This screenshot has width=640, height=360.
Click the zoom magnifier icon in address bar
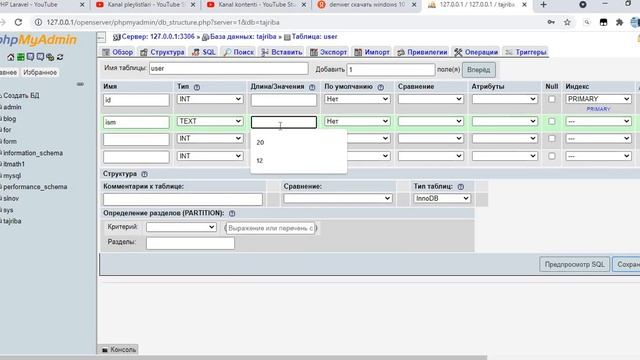(587, 22)
